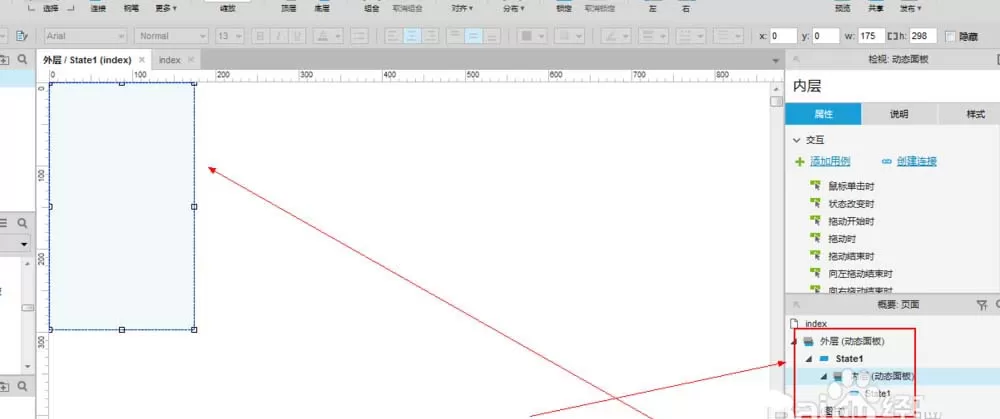Switch to the 说明 notes tab
This screenshot has height=419, width=1000.
coord(899,114)
